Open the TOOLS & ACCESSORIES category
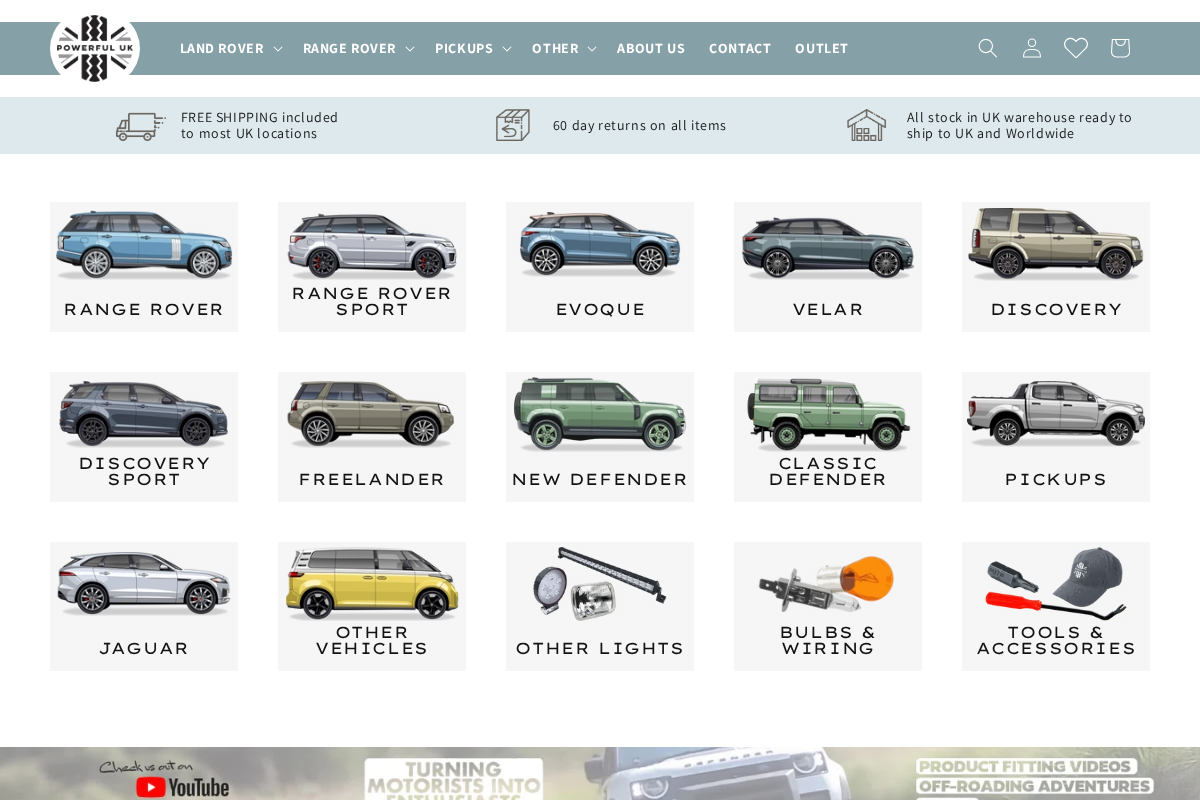This screenshot has height=800, width=1200. click(1055, 606)
